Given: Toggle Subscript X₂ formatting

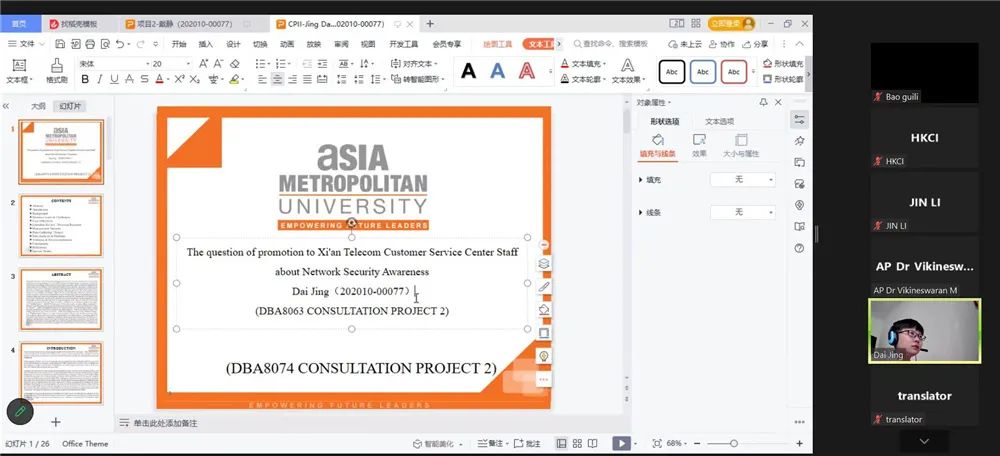Looking at the screenshot, I should tap(195, 80).
